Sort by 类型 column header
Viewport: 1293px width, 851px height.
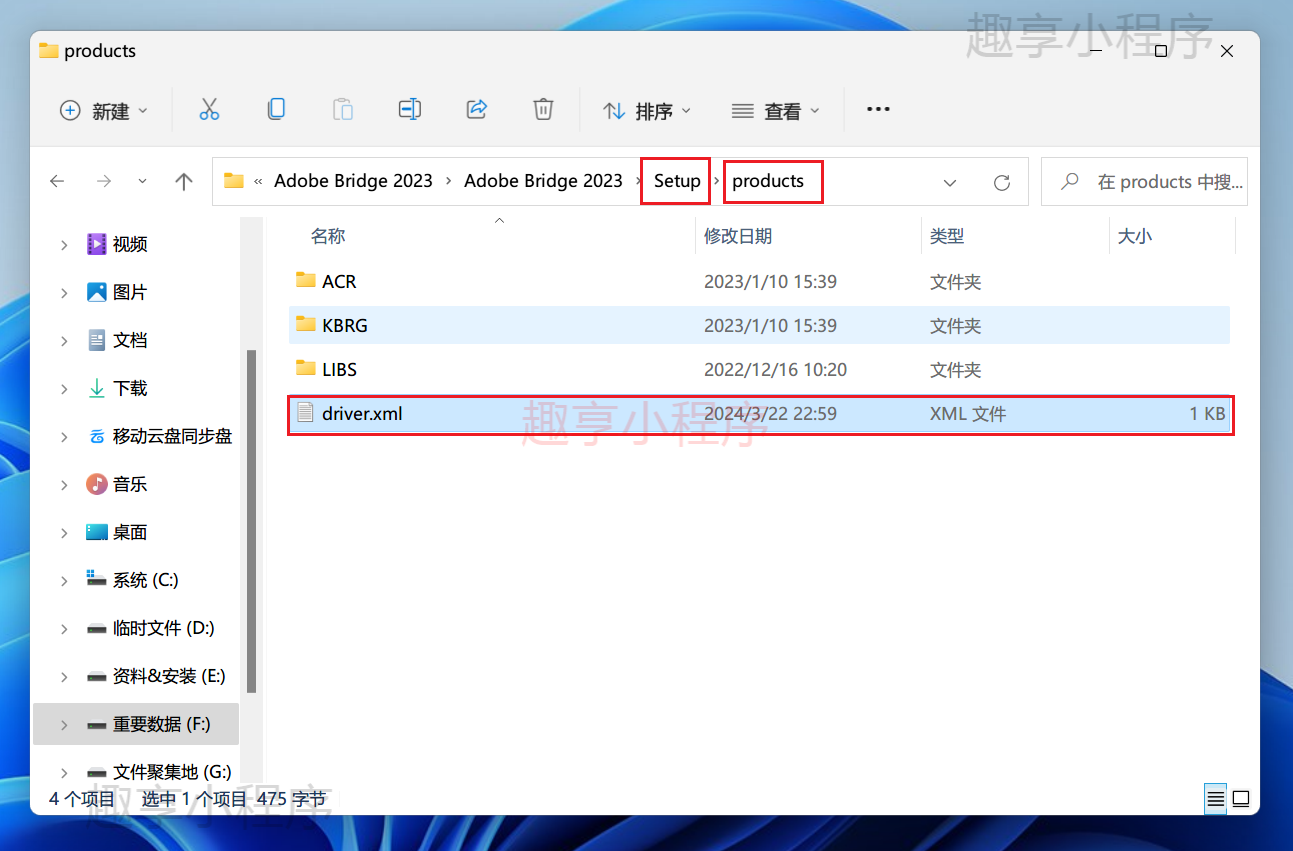947,236
